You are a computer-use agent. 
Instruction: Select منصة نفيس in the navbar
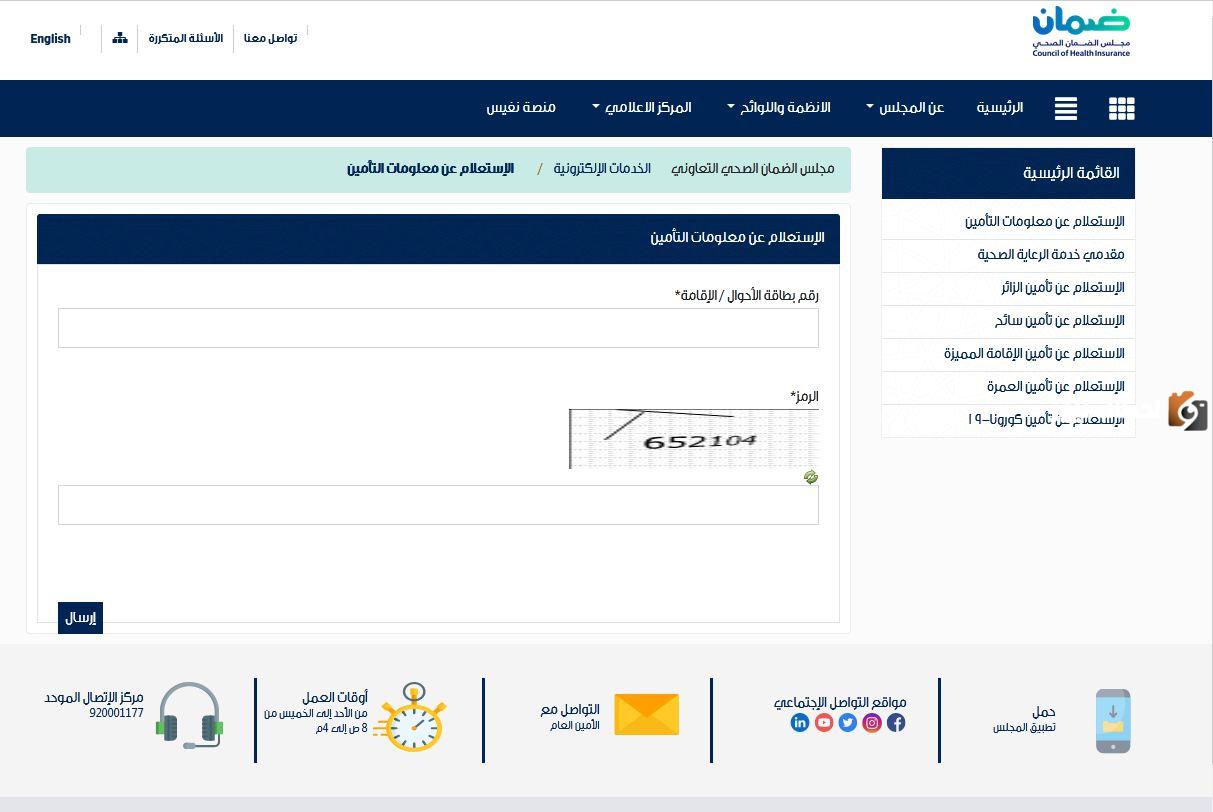521,108
